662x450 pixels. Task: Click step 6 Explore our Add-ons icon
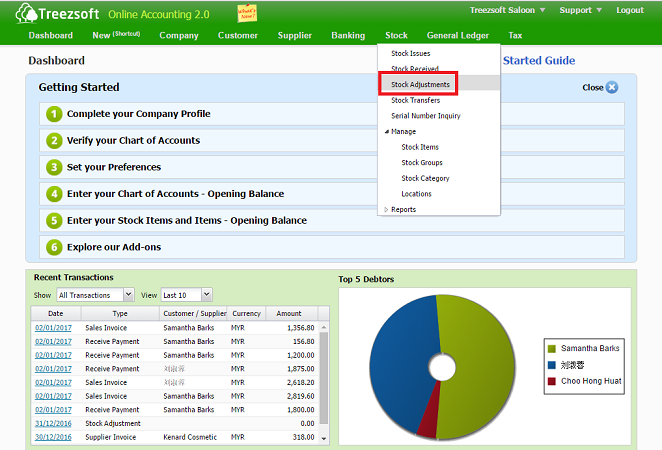click(x=54, y=247)
